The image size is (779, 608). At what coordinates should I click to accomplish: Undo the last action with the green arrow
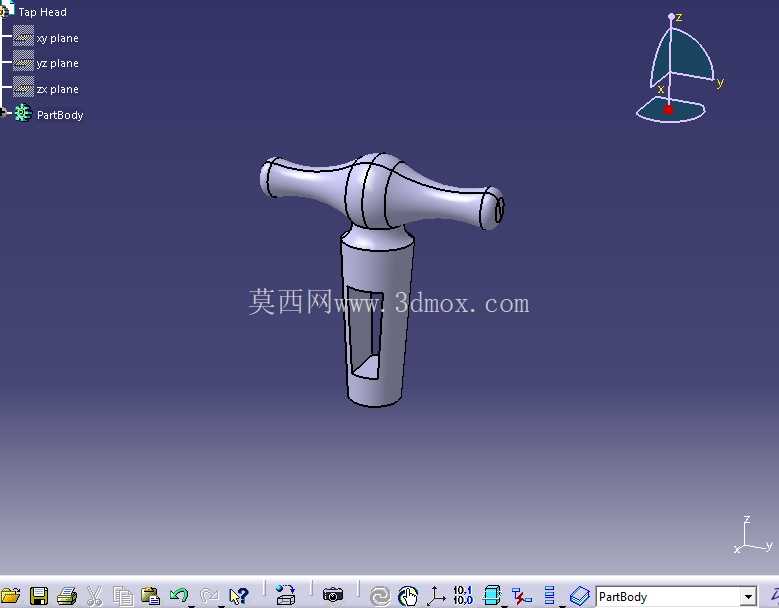[x=179, y=595]
